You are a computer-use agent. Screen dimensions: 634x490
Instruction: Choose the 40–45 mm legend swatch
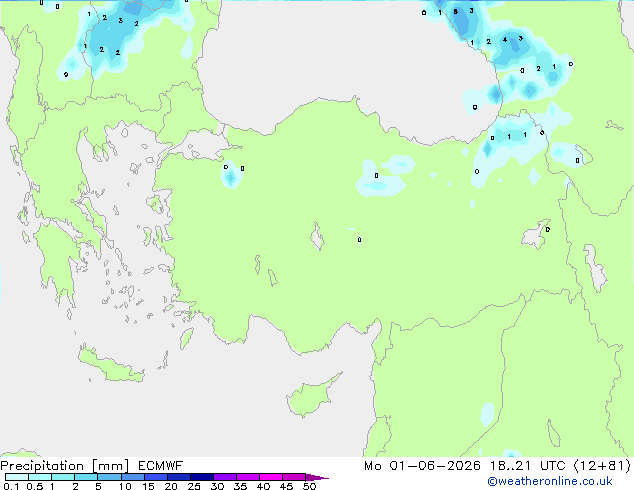271,477
